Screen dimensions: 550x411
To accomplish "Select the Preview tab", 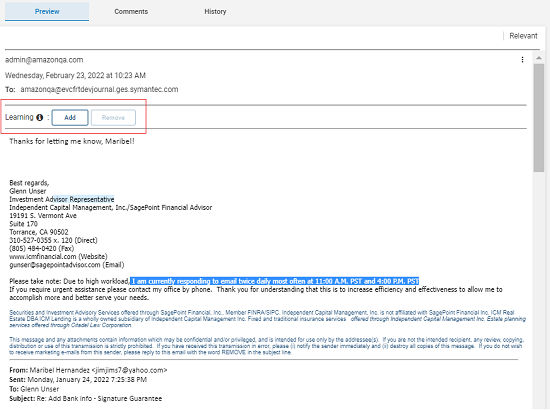I will (47, 12).
